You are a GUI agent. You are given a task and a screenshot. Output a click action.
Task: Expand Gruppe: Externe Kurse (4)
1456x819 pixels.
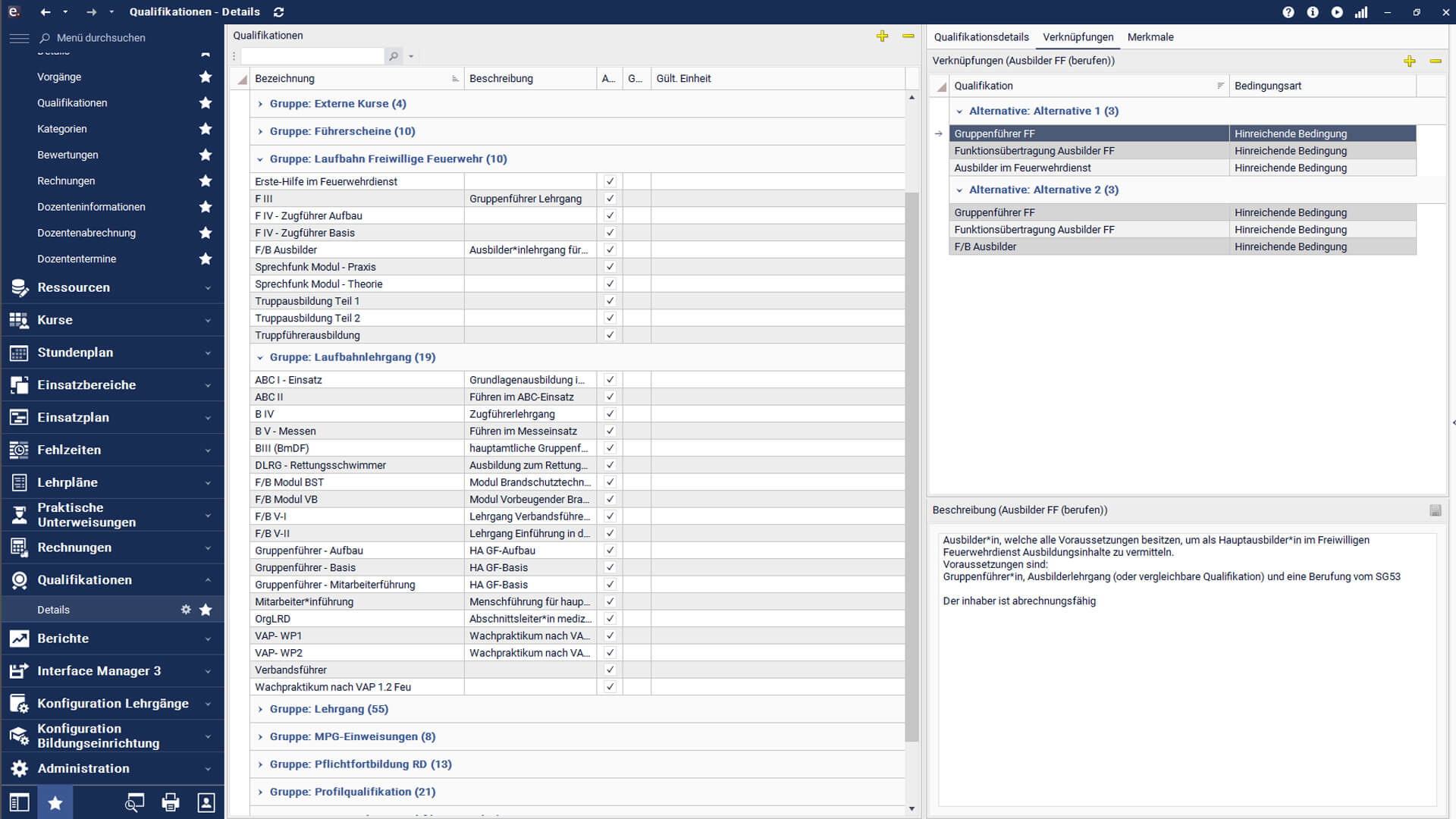(x=260, y=104)
